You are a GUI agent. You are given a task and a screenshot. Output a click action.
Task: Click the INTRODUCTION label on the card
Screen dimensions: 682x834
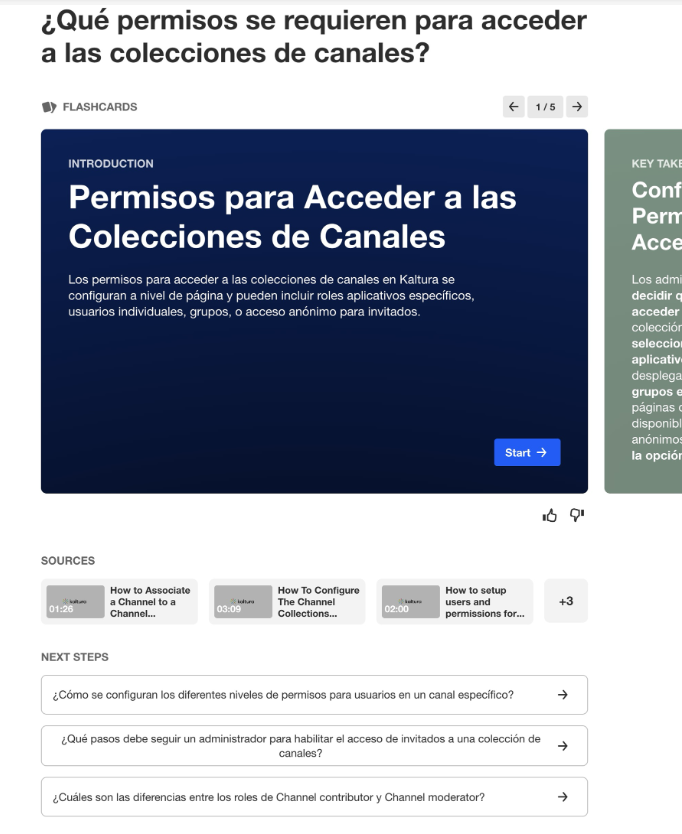111,164
